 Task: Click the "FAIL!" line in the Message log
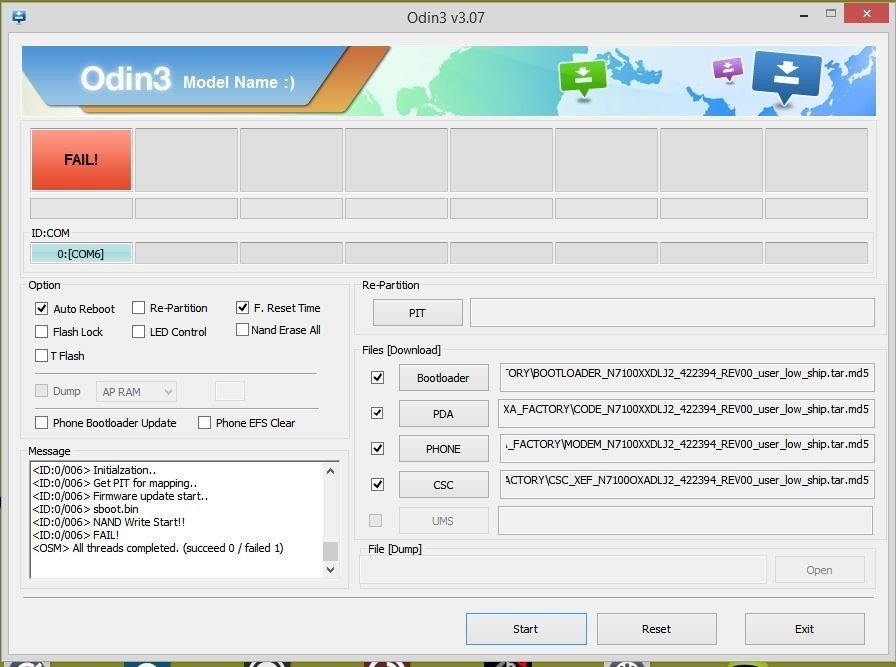coord(76,535)
